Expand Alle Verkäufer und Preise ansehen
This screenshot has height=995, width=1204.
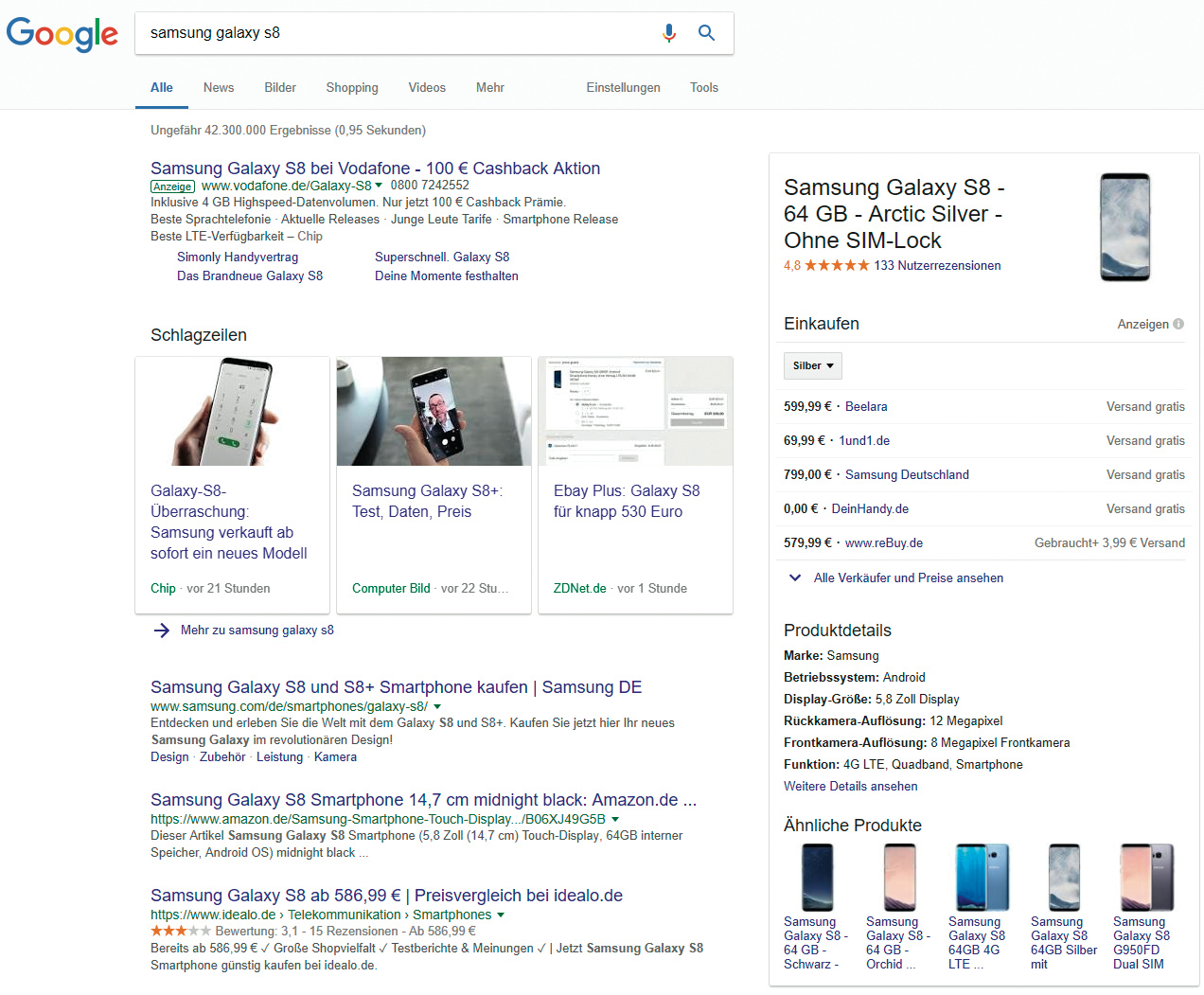pyautogui.click(x=894, y=577)
